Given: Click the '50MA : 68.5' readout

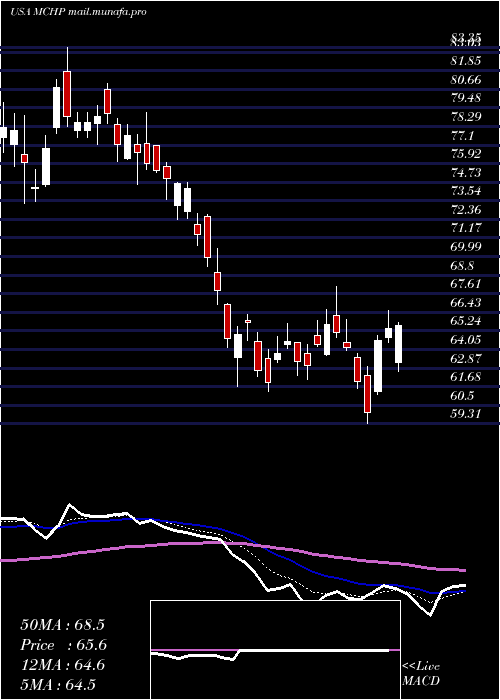Looking at the screenshot, I should coord(62,625).
